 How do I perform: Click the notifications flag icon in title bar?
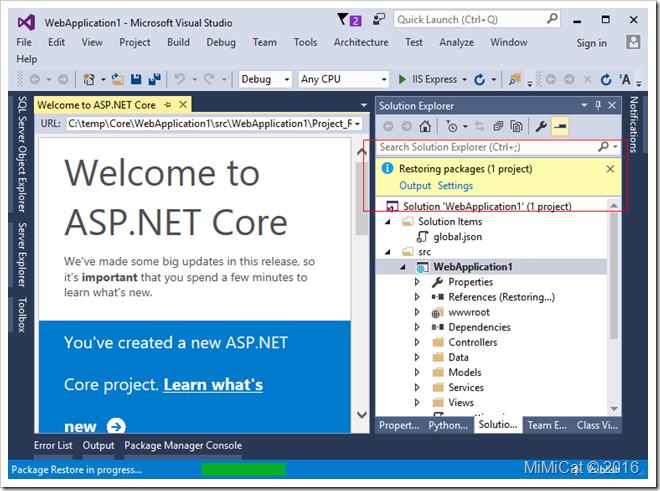coord(349,19)
